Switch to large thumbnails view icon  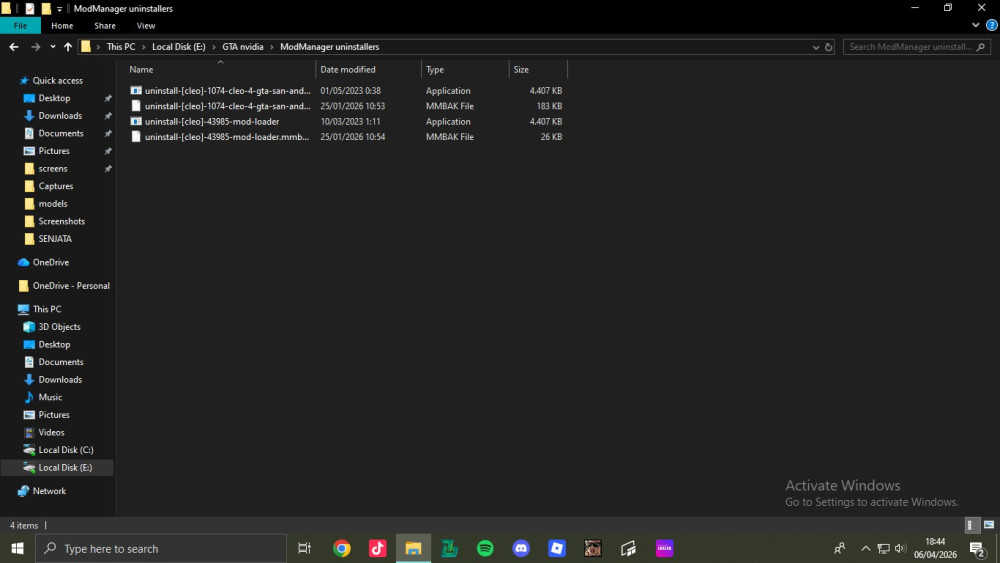coord(989,525)
